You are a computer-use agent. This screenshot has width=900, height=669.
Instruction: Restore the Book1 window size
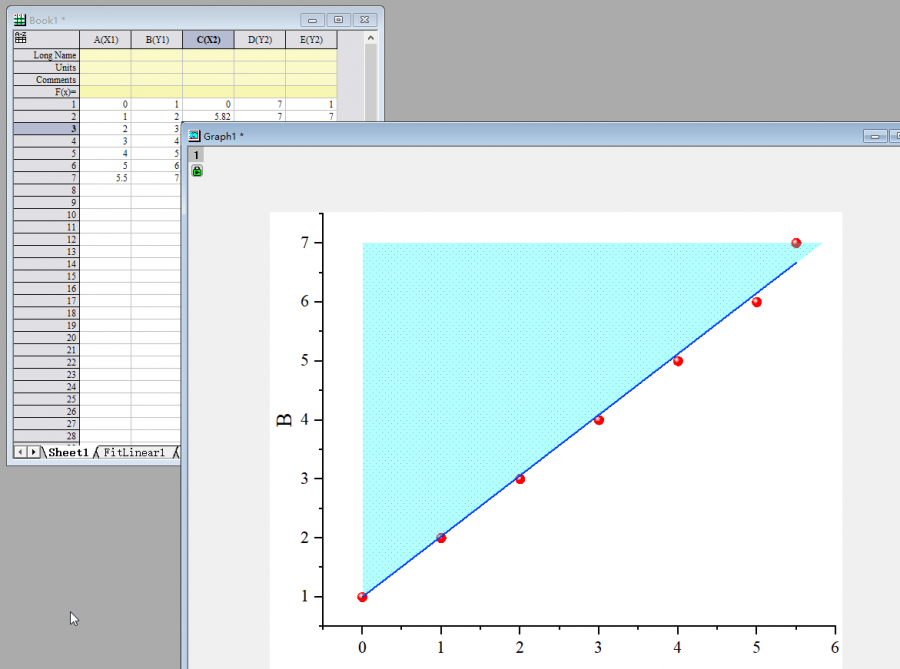point(339,19)
